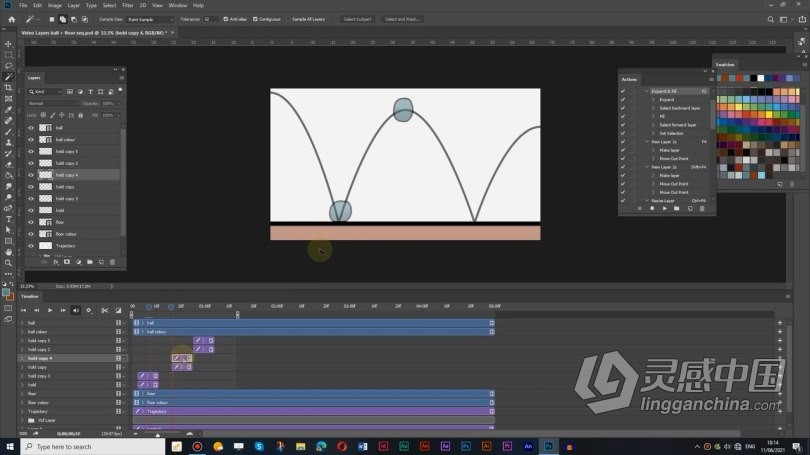Click the Select and Mask button
Screen dimensions: 810x455
(402, 19)
